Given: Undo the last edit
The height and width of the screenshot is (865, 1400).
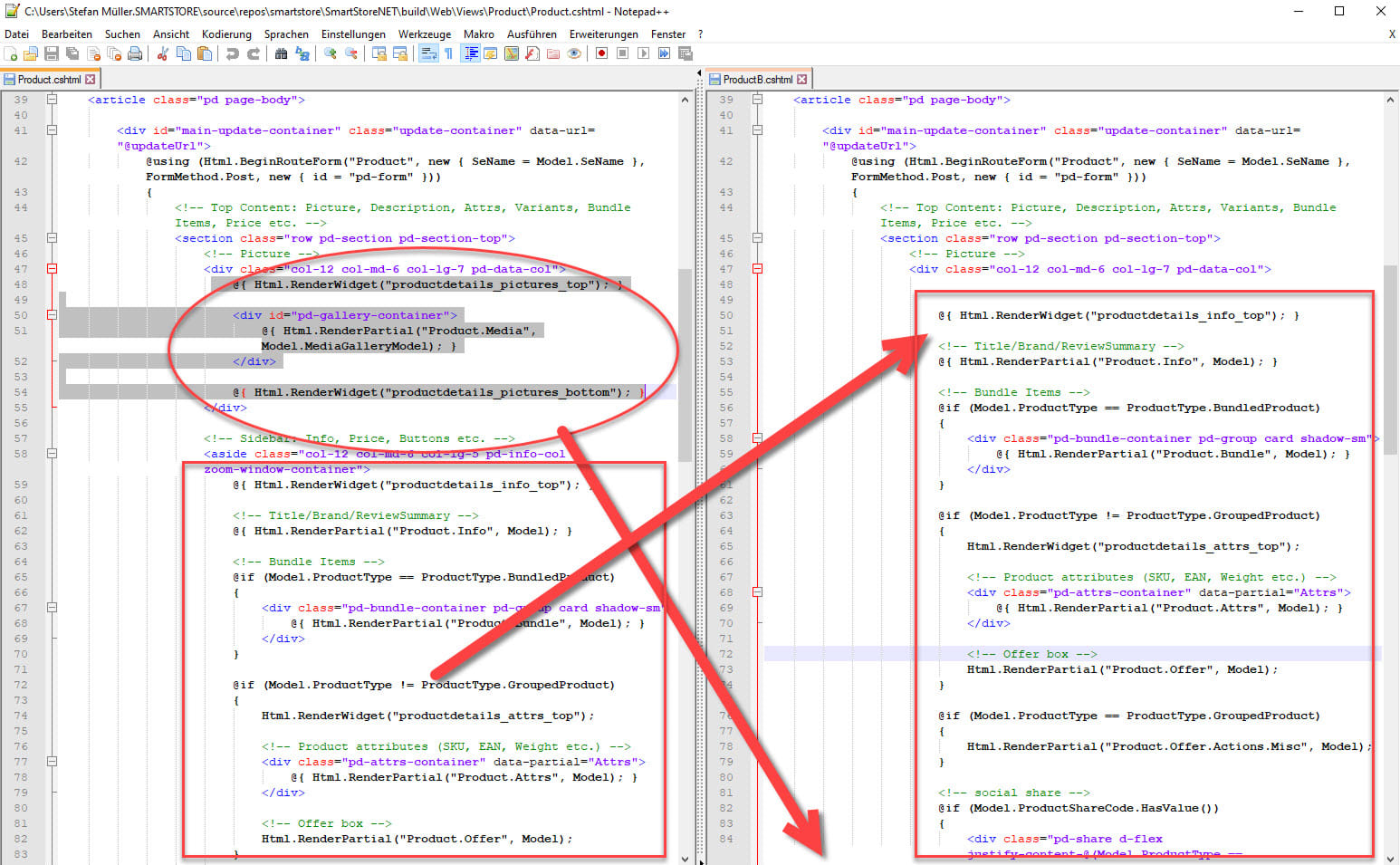Looking at the screenshot, I should [x=233, y=53].
